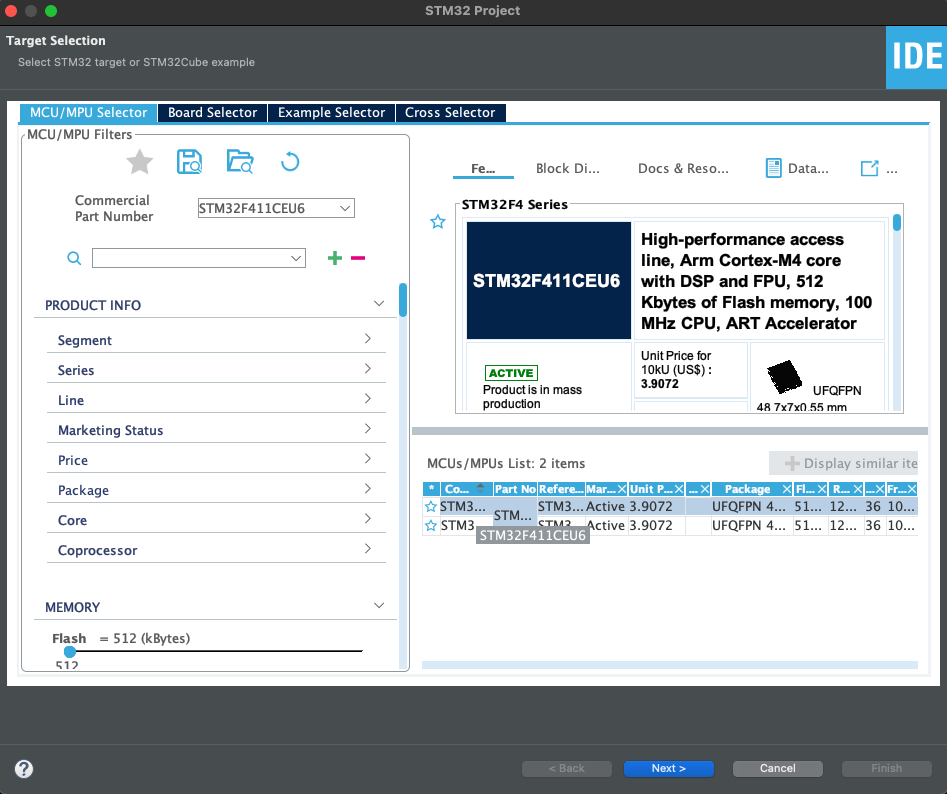This screenshot has height=794, width=947.
Task: Collapse the PRODUCT INFO section
Action: (x=379, y=304)
